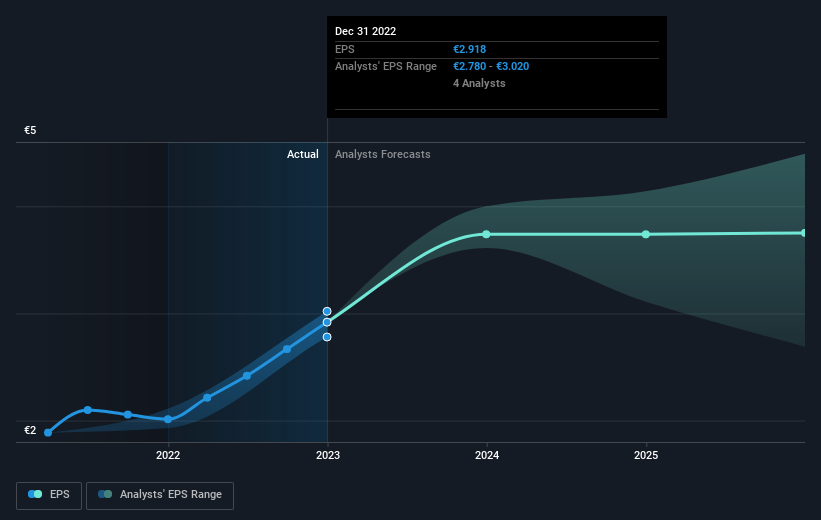Toggle the Analysts' EPS Range legend button
821x520 pixels.
point(160,495)
